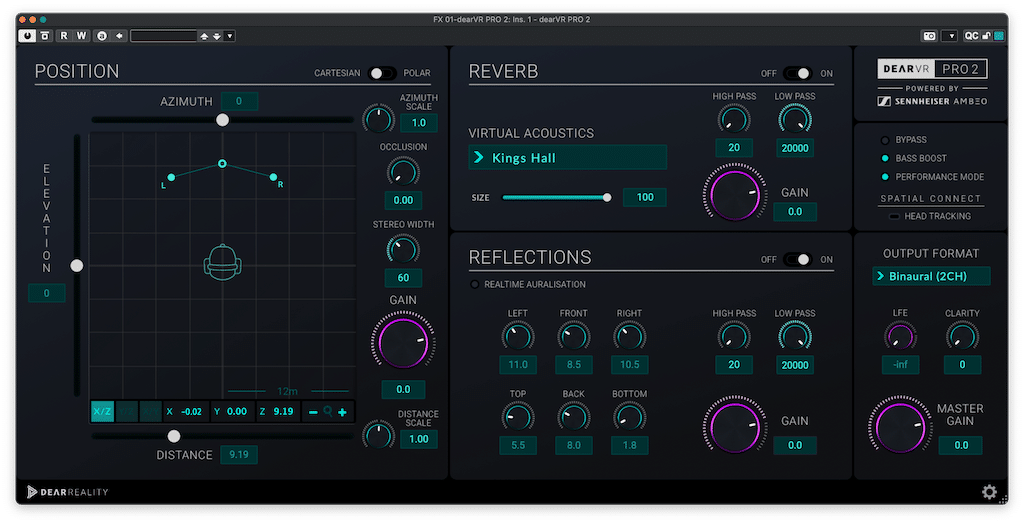The image size is (1024, 523).
Task: Click the Distance value field showing 9.19
Action: point(239,454)
